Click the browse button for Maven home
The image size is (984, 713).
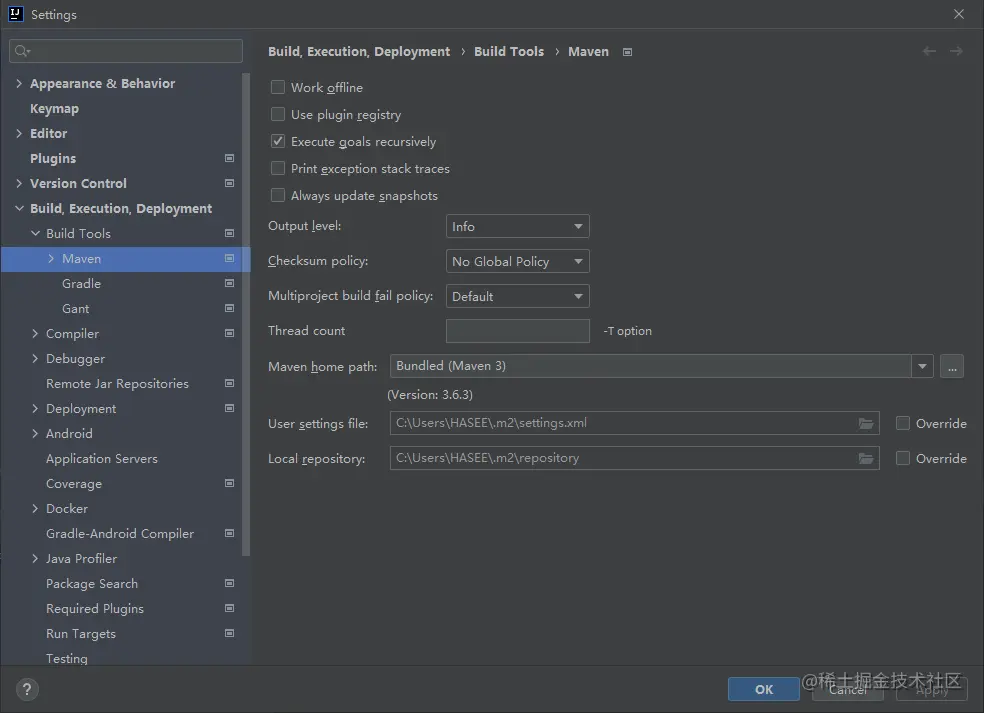coord(952,367)
